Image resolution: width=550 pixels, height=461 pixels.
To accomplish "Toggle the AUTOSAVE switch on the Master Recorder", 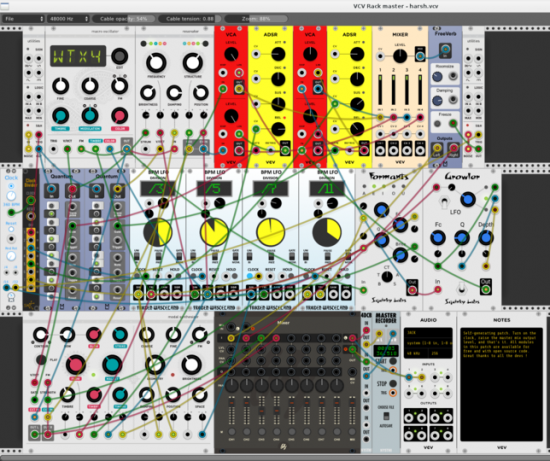I will click(x=386, y=416).
